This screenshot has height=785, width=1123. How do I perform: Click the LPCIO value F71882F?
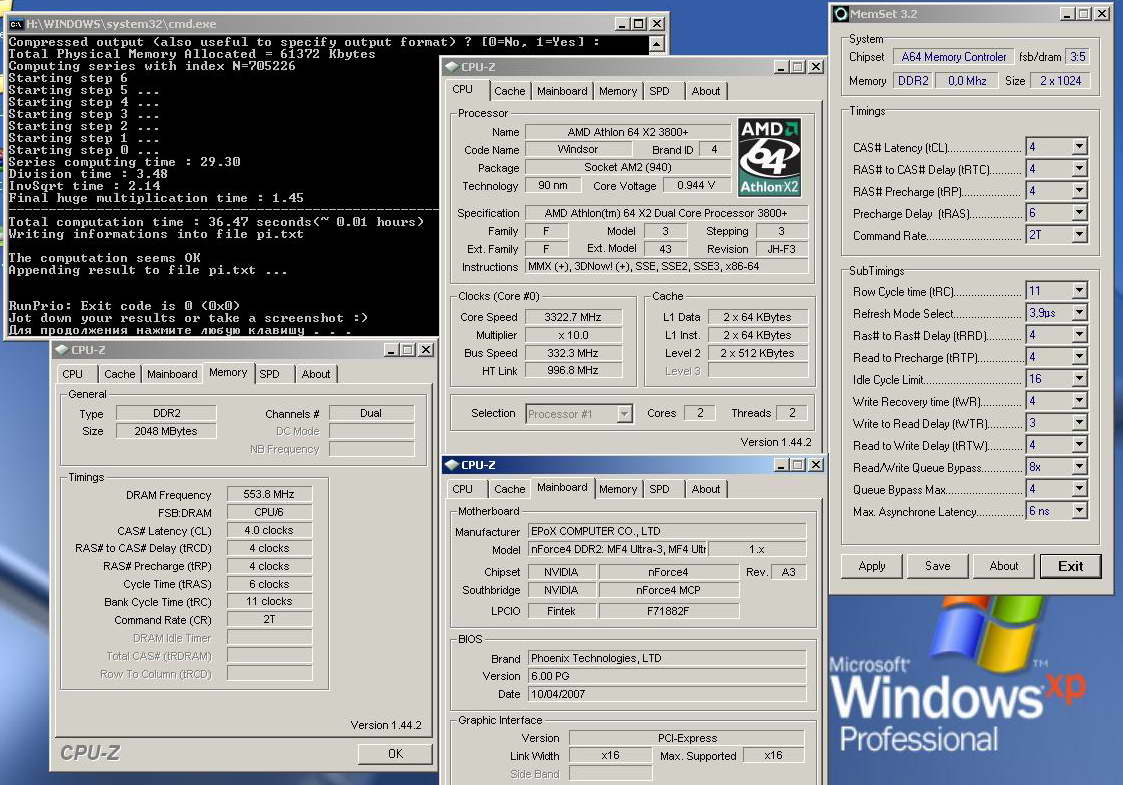point(668,611)
